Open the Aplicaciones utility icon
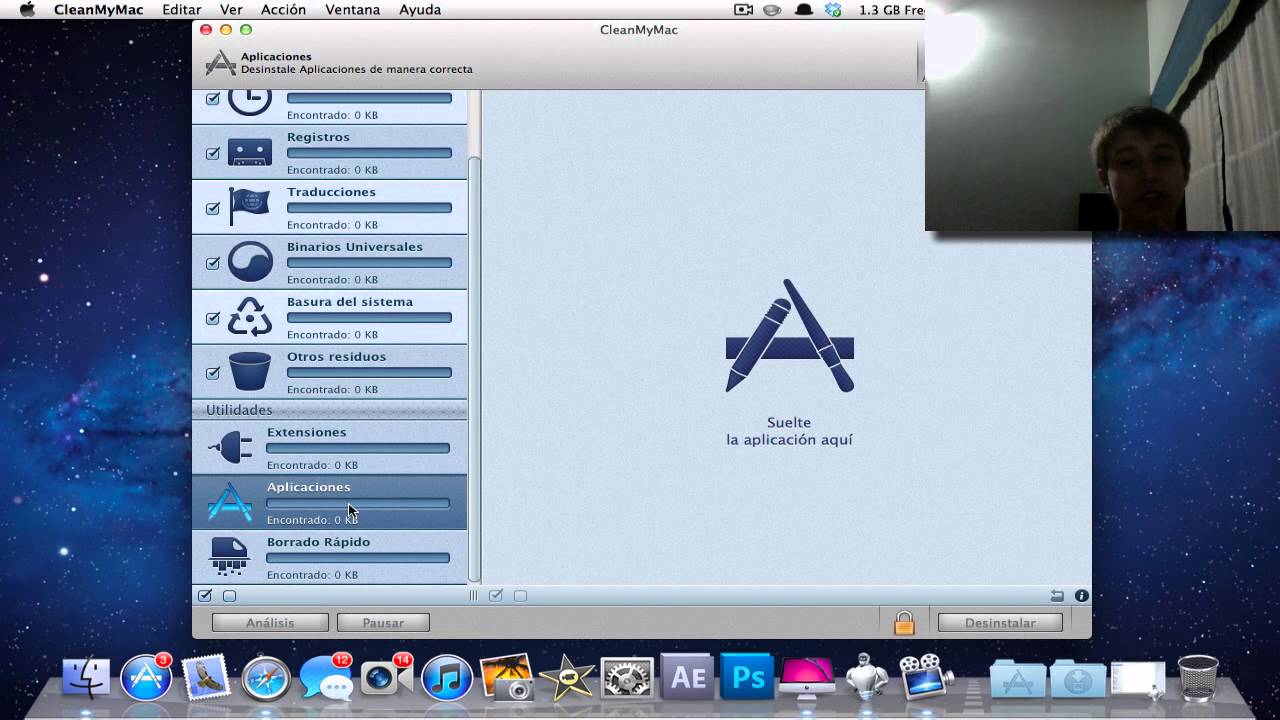Image resolution: width=1280 pixels, height=720 pixels. coord(230,502)
